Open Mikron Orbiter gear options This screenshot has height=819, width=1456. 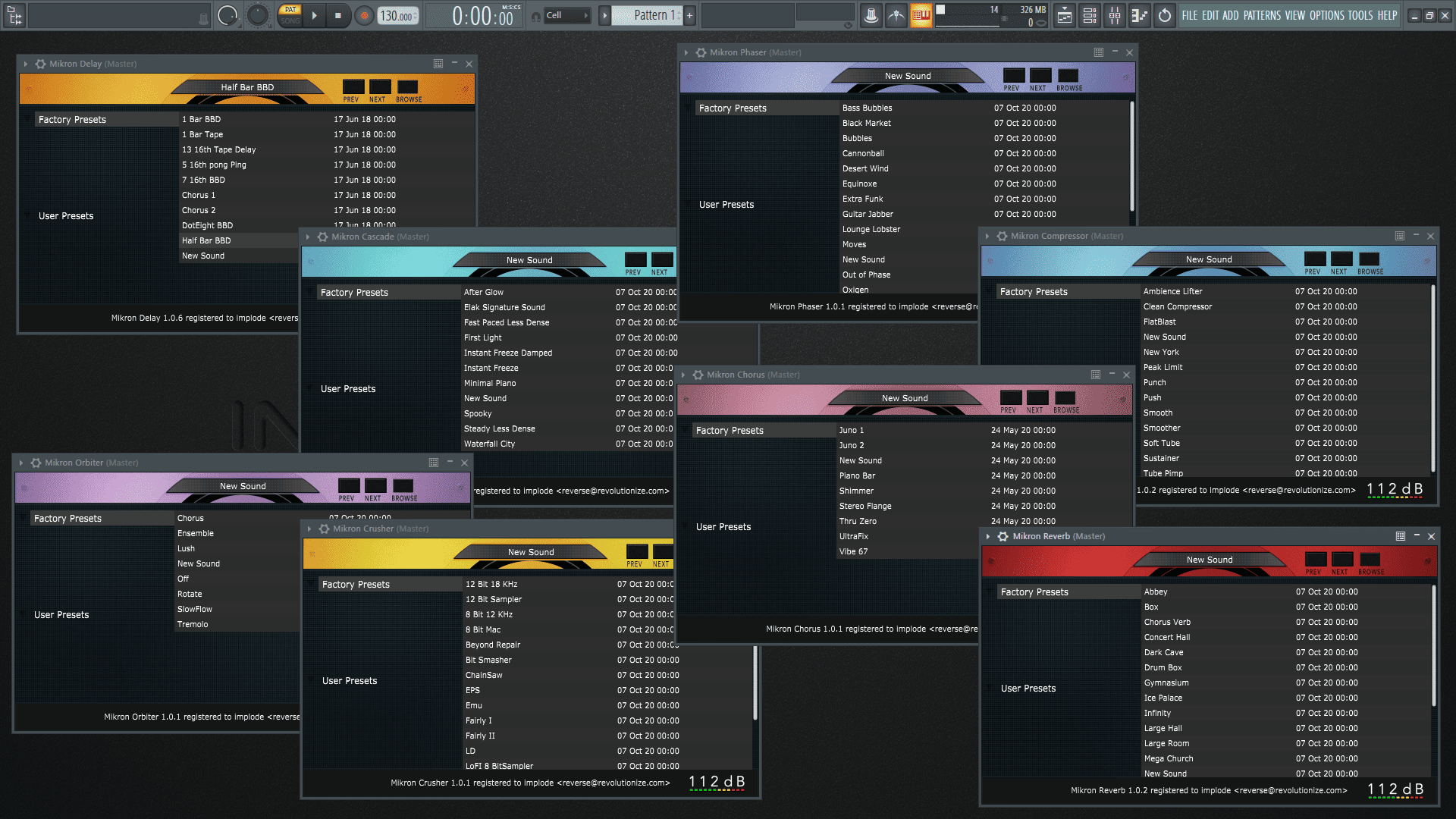[36, 463]
